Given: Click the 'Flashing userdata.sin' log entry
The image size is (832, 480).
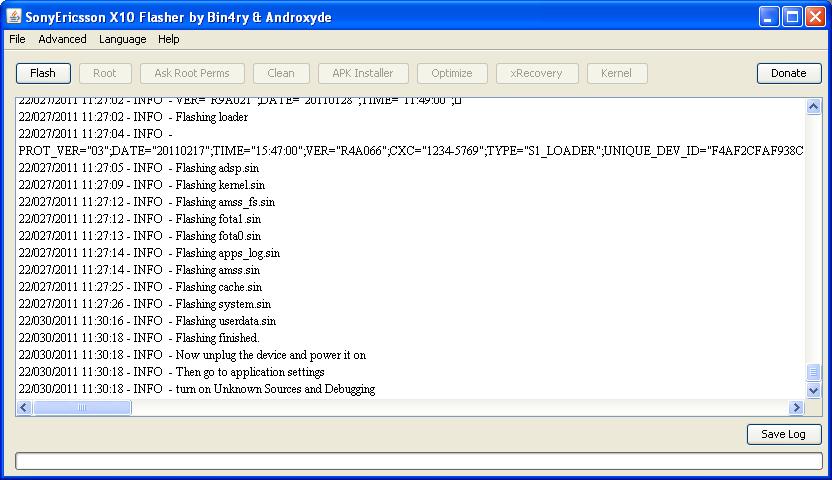Looking at the screenshot, I should 147,320.
